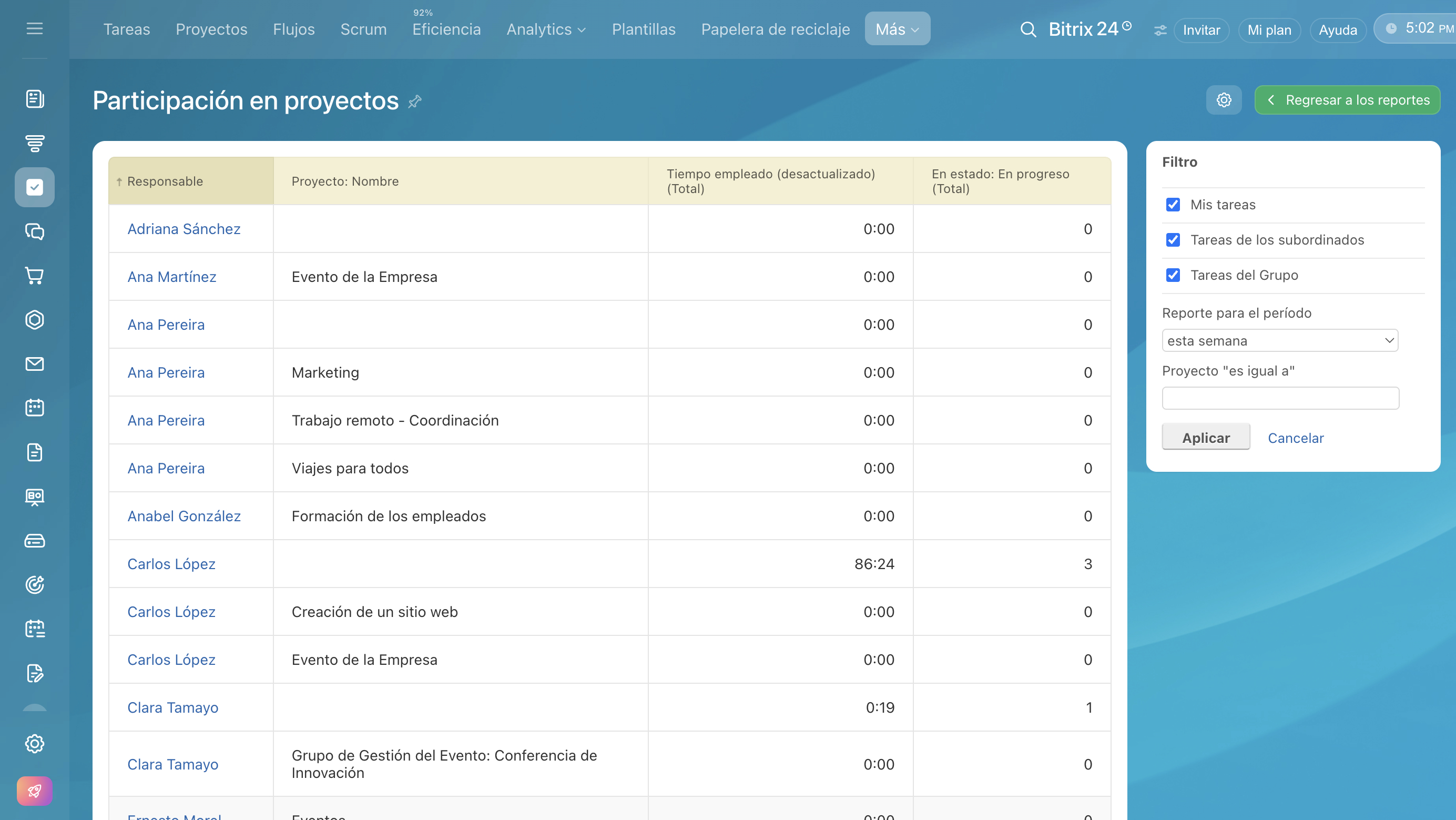
Task: Open the funnel-shaped CRM icon in sidebar
Action: click(35, 143)
